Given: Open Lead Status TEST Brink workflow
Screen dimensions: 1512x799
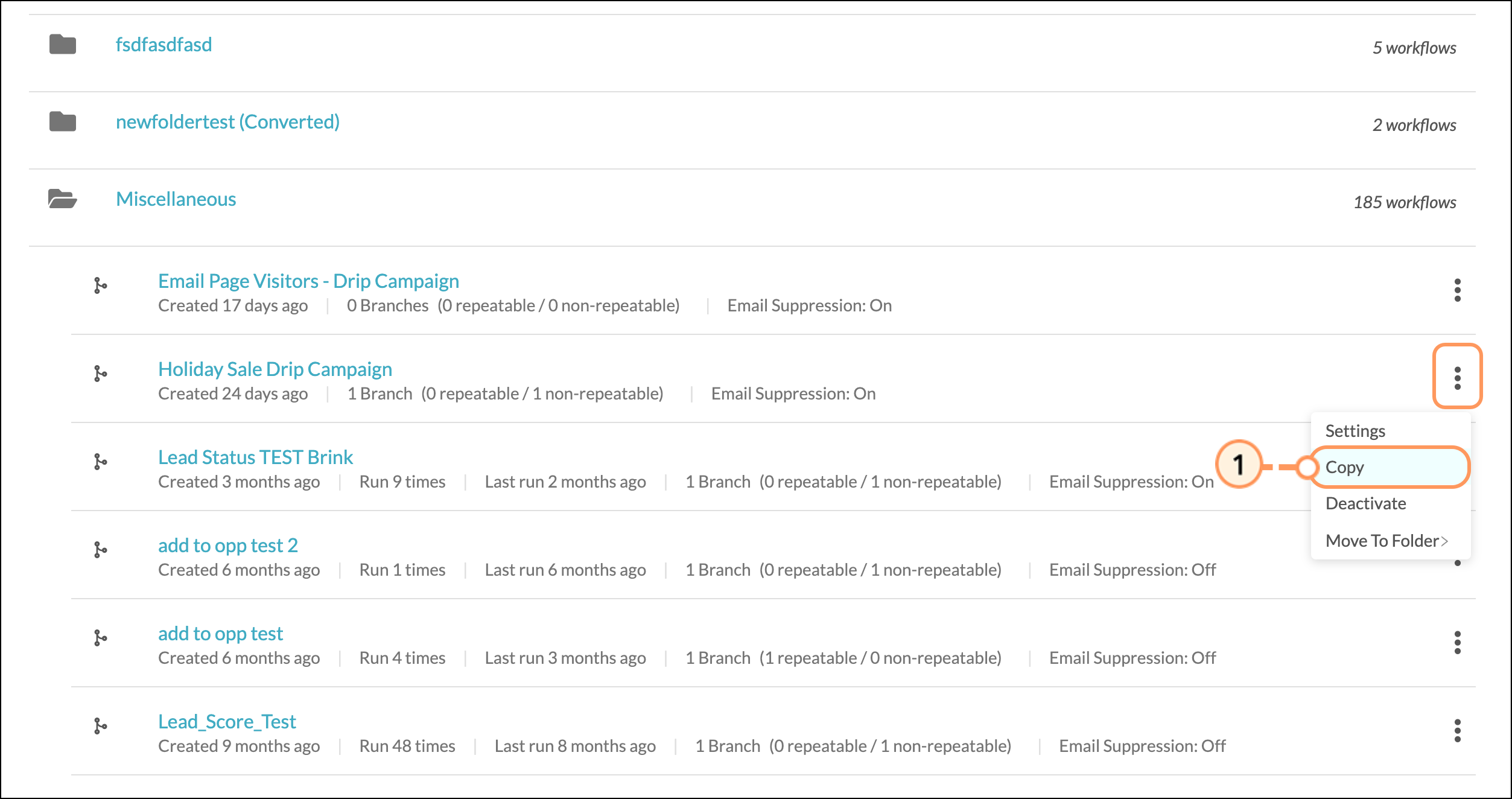Looking at the screenshot, I should pos(255,457).
